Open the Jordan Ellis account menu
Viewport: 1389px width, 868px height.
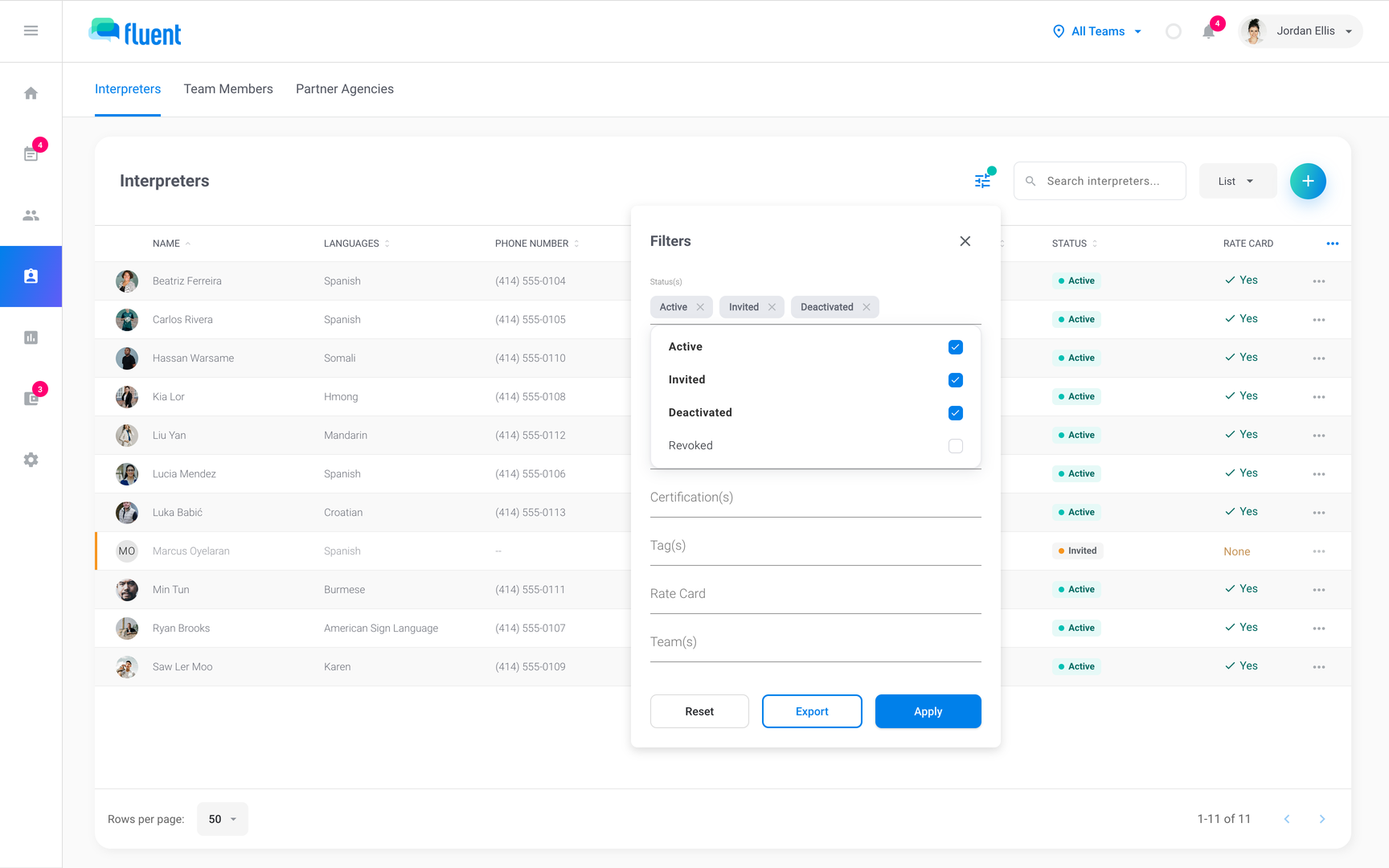1300,31
